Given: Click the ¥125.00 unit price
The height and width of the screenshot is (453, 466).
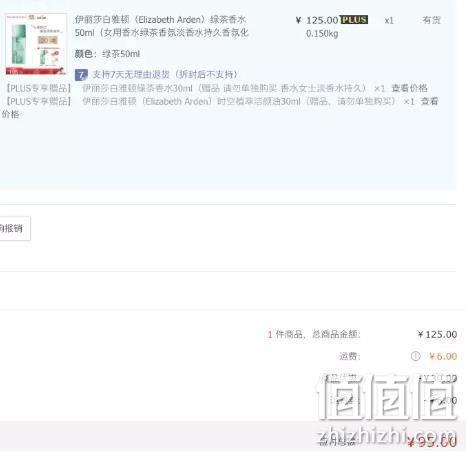Looking at the screenshot, I should [x=317, y=20].
